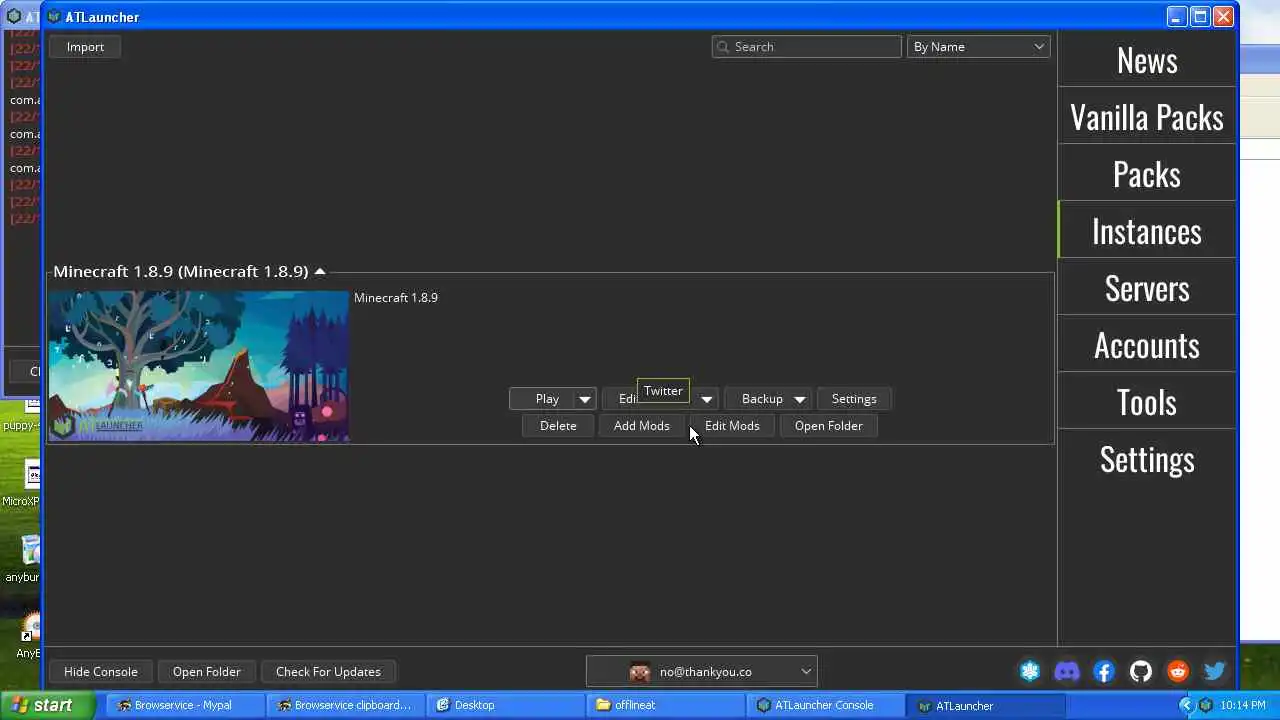Open the Facebook icon link

(x=1104, y=672)
